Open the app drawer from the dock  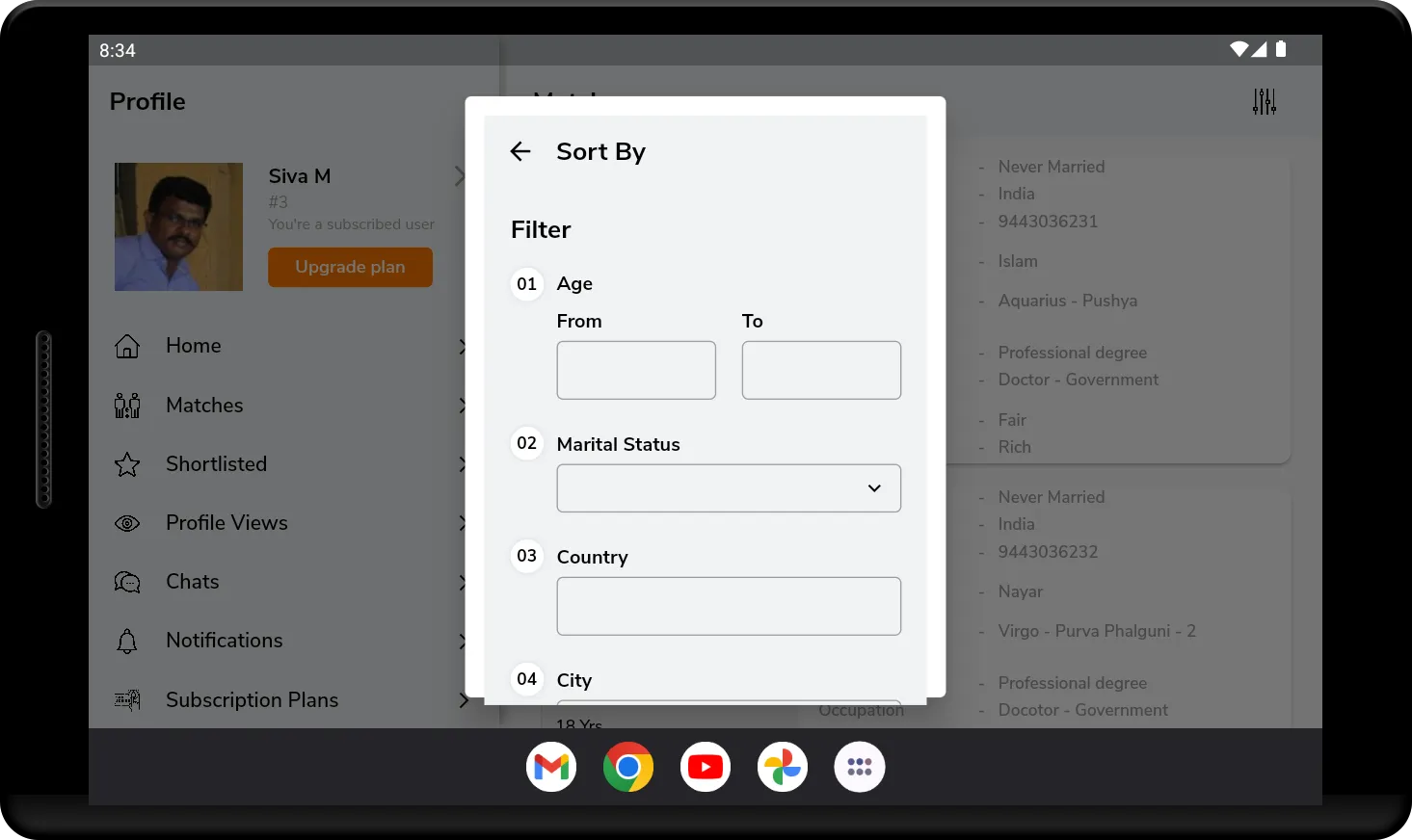pos(860,767)
